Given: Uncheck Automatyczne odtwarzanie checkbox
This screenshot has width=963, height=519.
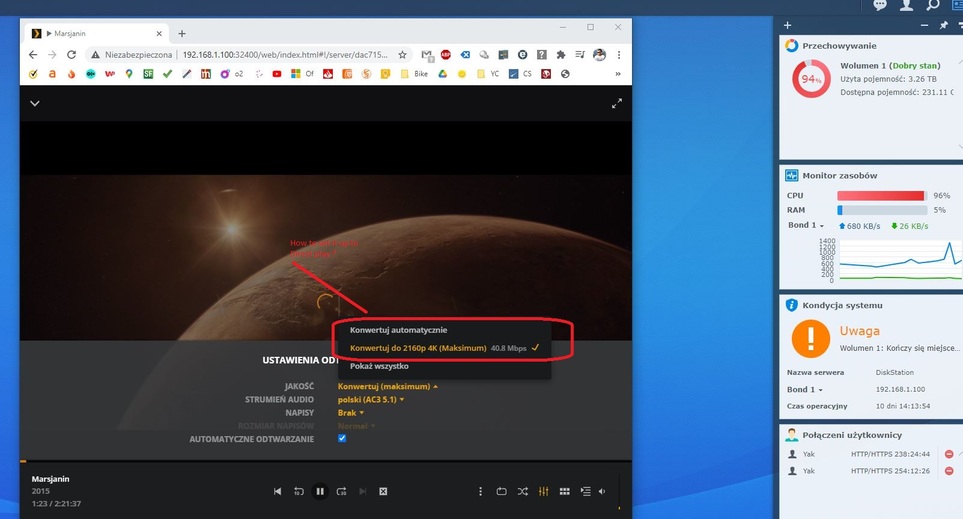Looking at the screenshot, I should tap(342, 439).
